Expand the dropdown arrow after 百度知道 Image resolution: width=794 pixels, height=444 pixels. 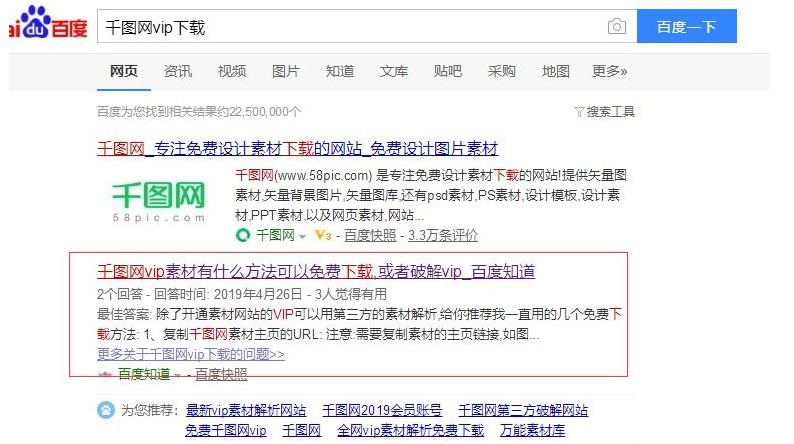click(x=177, y=375)
